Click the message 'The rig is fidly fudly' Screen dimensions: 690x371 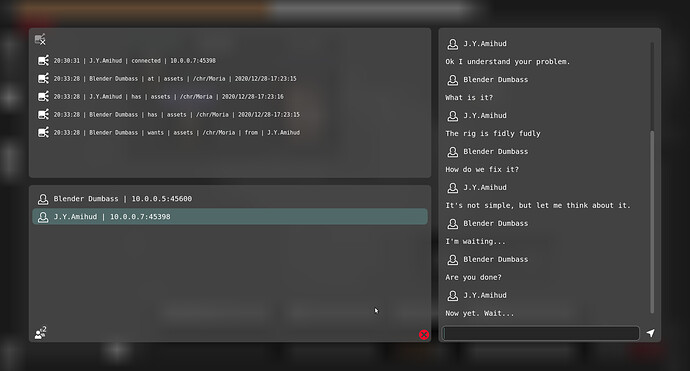[x=493, y=133]
